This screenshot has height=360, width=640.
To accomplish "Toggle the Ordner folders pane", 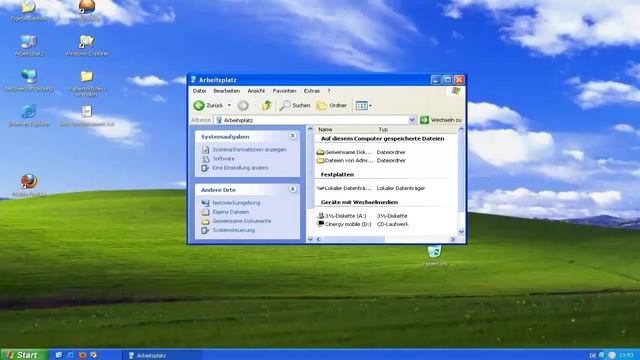I will pos(332,105).
